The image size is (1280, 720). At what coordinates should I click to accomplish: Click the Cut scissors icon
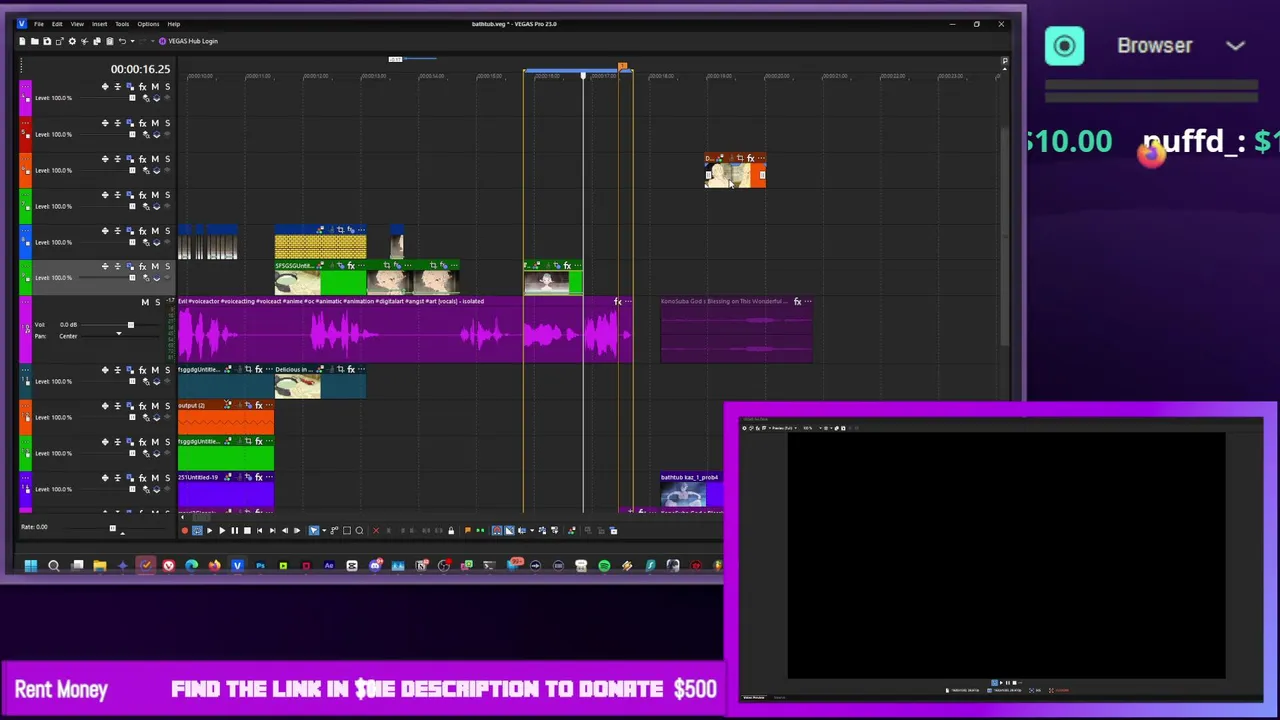point(85,41)
